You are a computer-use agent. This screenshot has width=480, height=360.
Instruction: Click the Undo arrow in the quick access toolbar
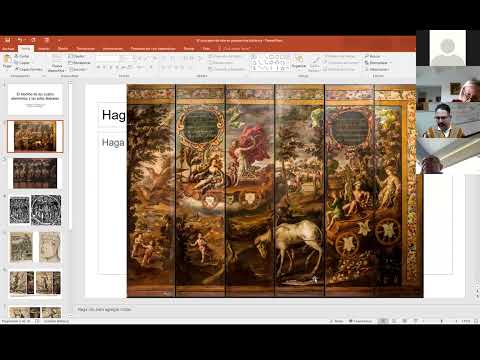click(x=20, y=40)
